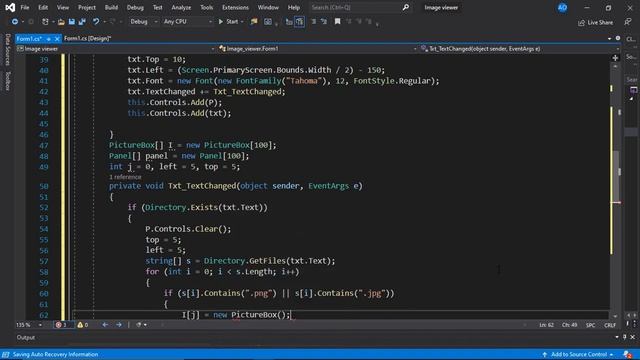
Task: Open the Project menu
Action: 87,7
